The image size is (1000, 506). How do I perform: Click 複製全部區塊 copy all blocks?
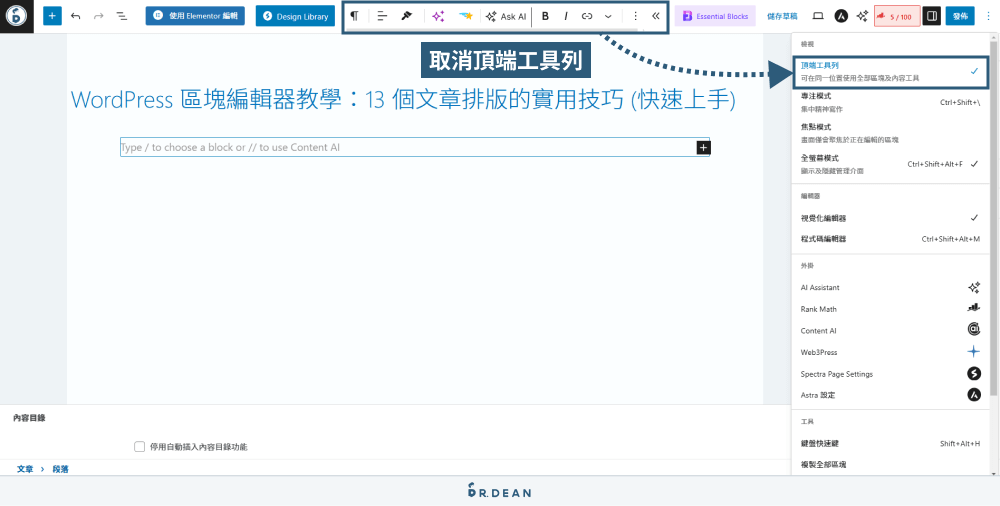(890, 465)
